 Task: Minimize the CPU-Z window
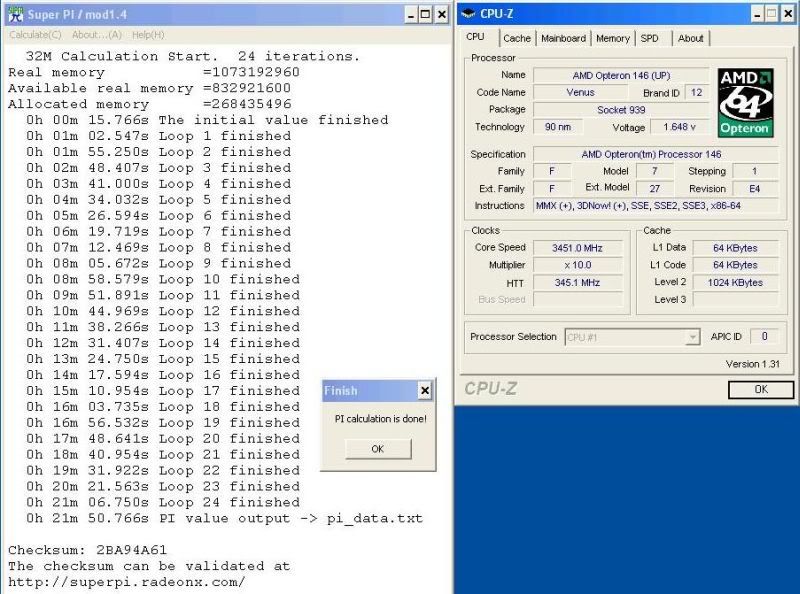[758, 15]
